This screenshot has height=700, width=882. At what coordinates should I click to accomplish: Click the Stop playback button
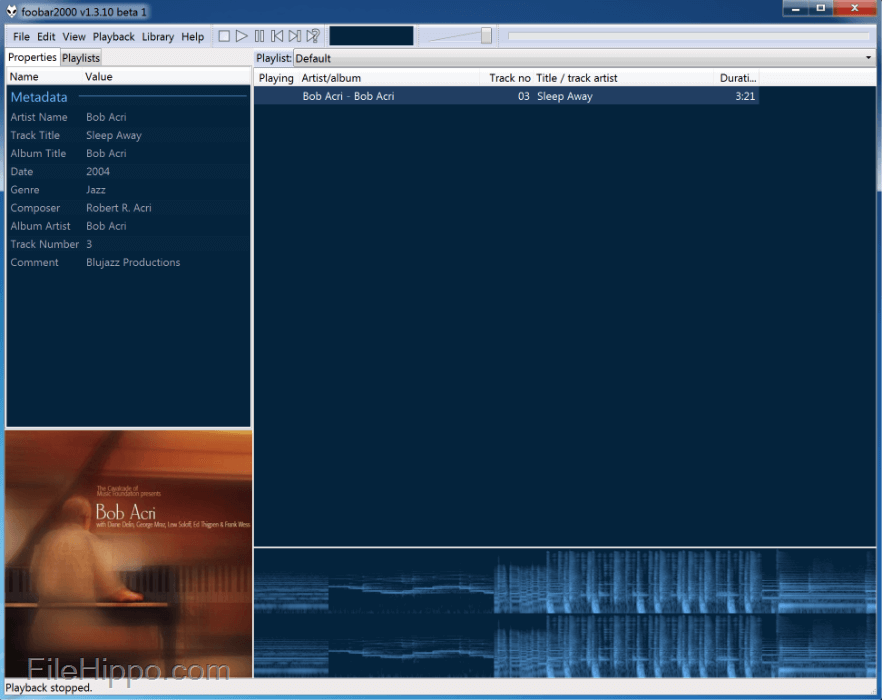click(x=224, y=36)
